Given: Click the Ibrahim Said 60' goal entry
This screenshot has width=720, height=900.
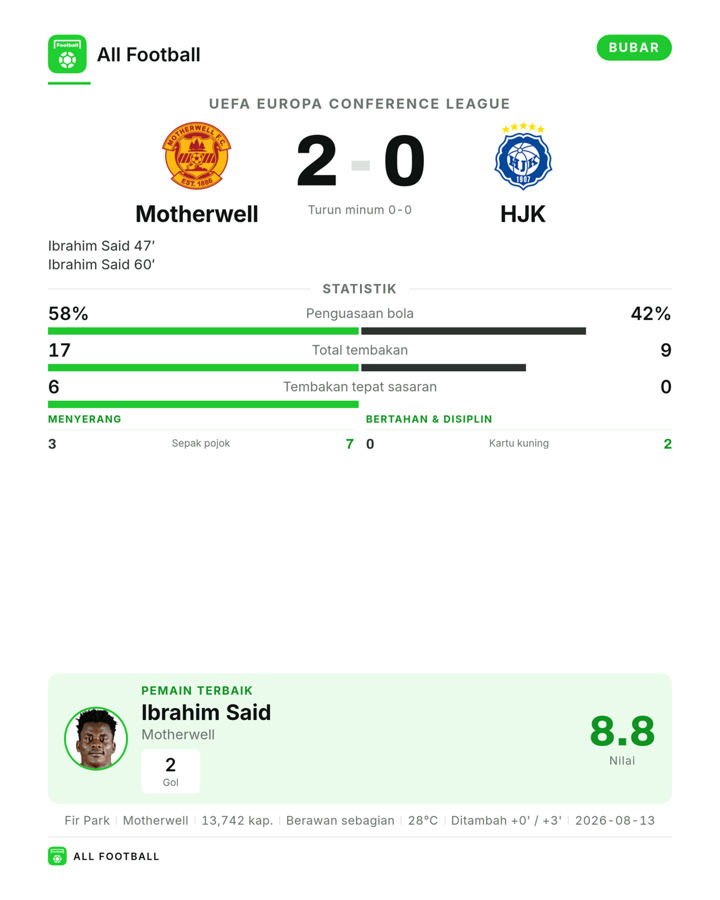Looking at the screenshot, I should tap(102, 265).
